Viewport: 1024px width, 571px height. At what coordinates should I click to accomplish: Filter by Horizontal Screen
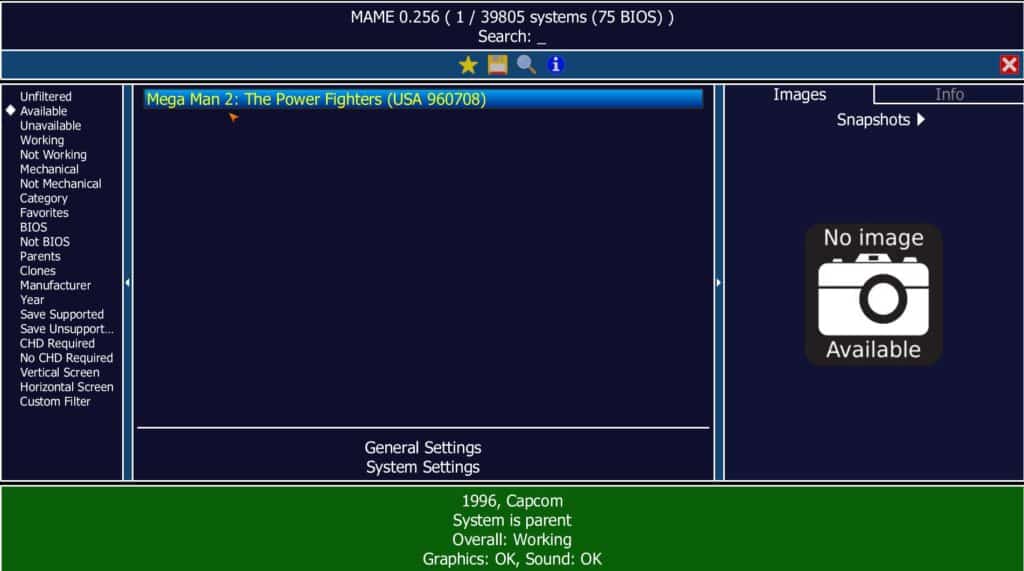click(x=67, y=387)
